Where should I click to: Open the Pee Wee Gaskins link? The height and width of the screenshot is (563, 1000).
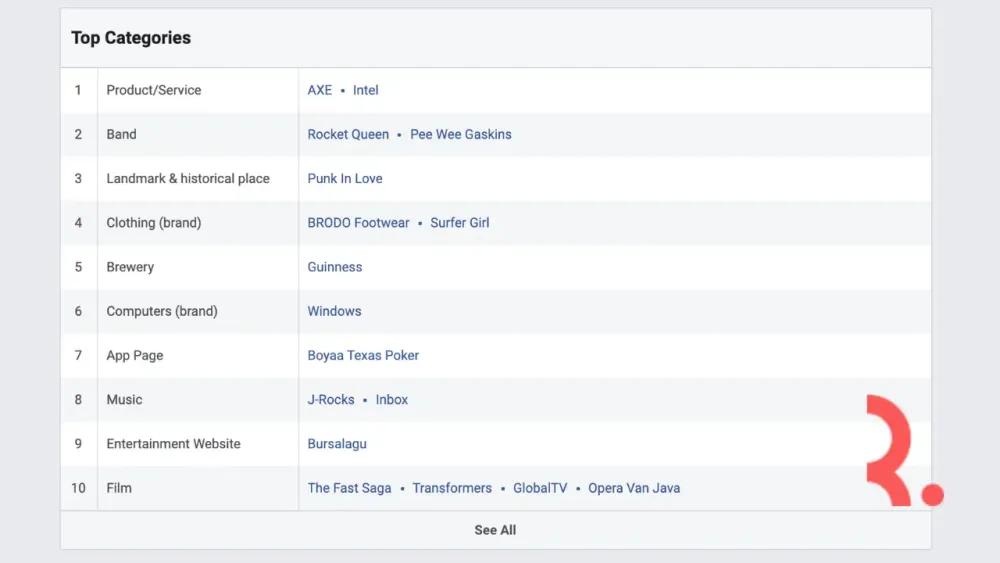(460, 135)
